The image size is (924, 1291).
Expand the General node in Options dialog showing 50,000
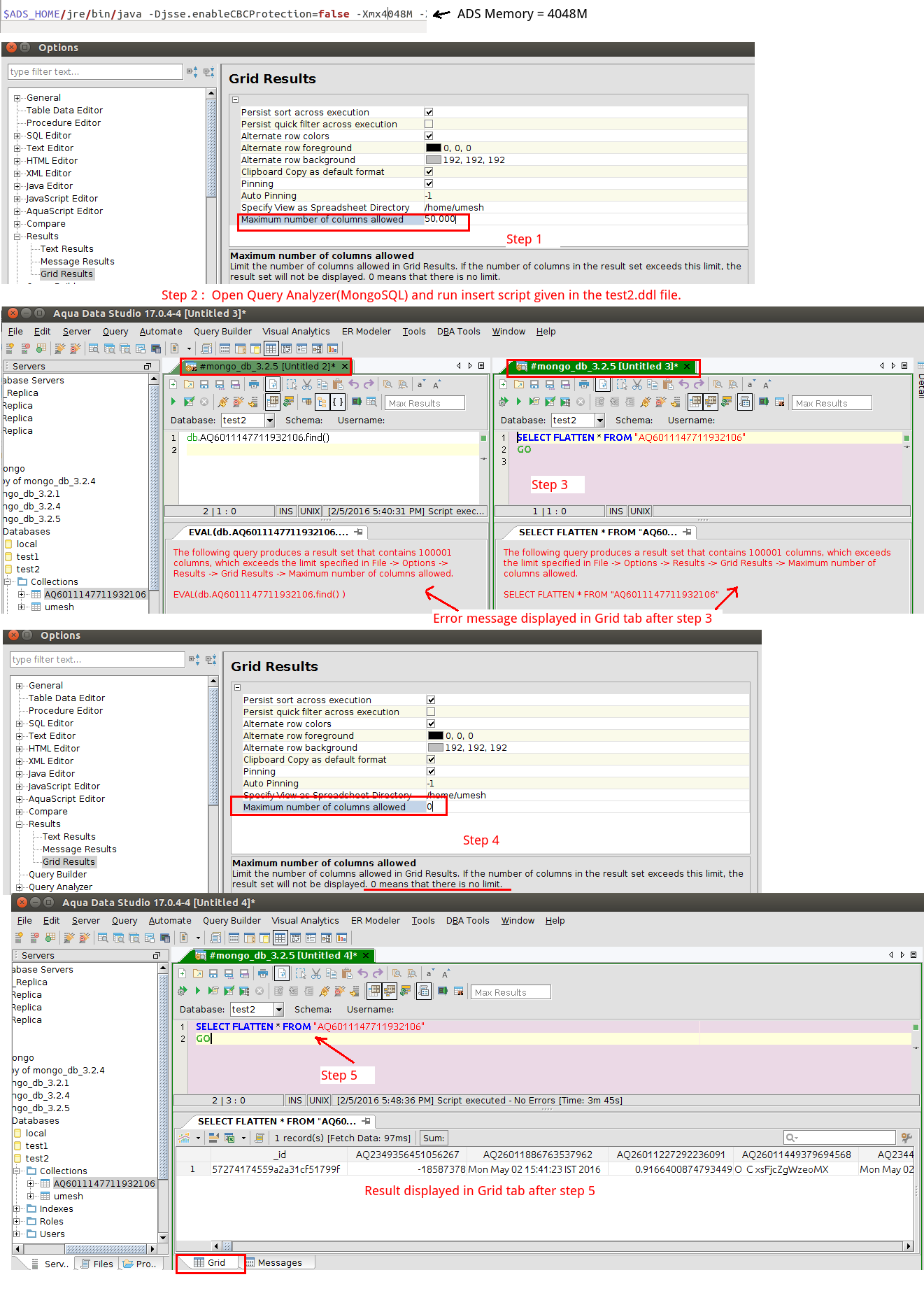(17, 98)
